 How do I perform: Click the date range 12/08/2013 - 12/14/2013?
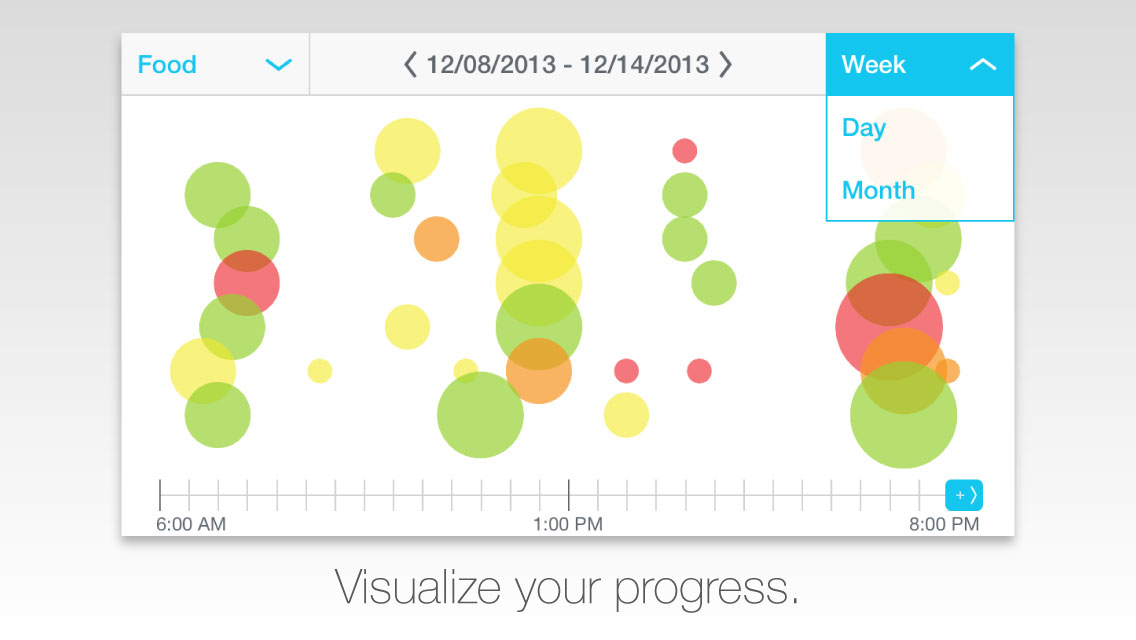pos(567,65)
